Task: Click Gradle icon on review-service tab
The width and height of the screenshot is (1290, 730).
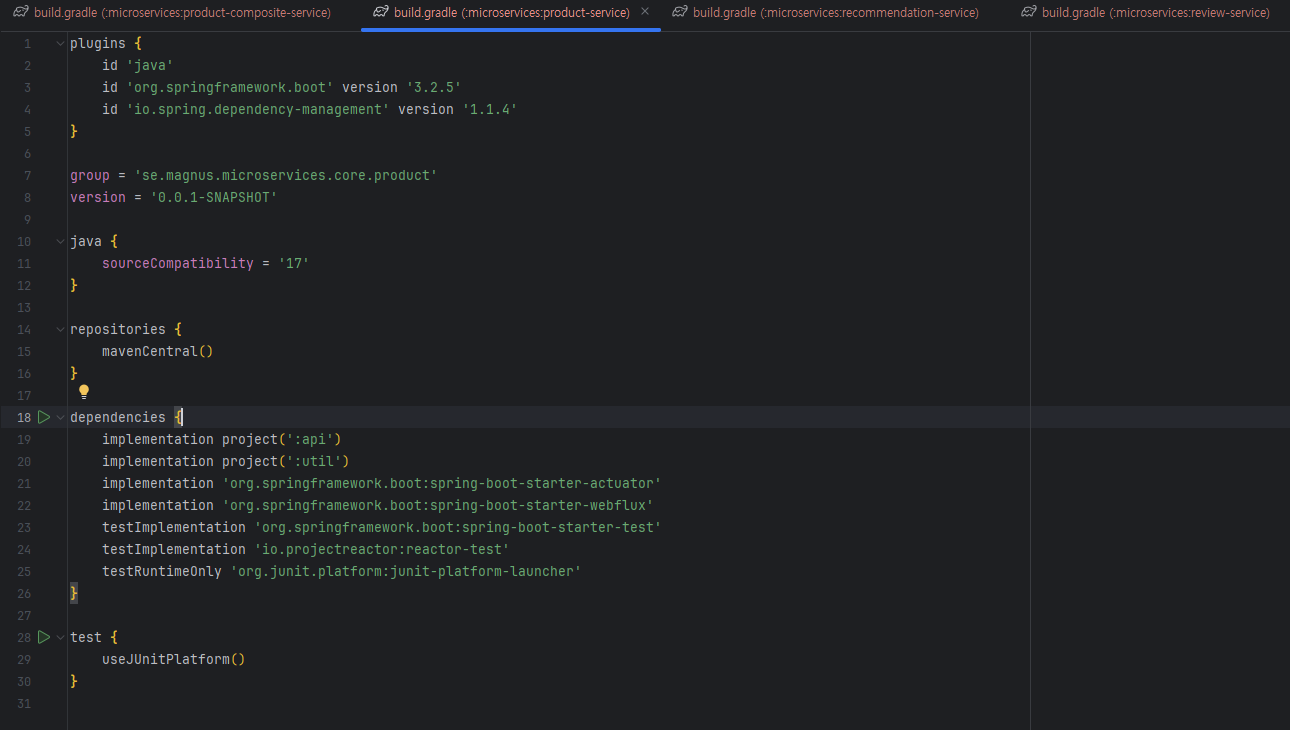Action: (1029, 12)
